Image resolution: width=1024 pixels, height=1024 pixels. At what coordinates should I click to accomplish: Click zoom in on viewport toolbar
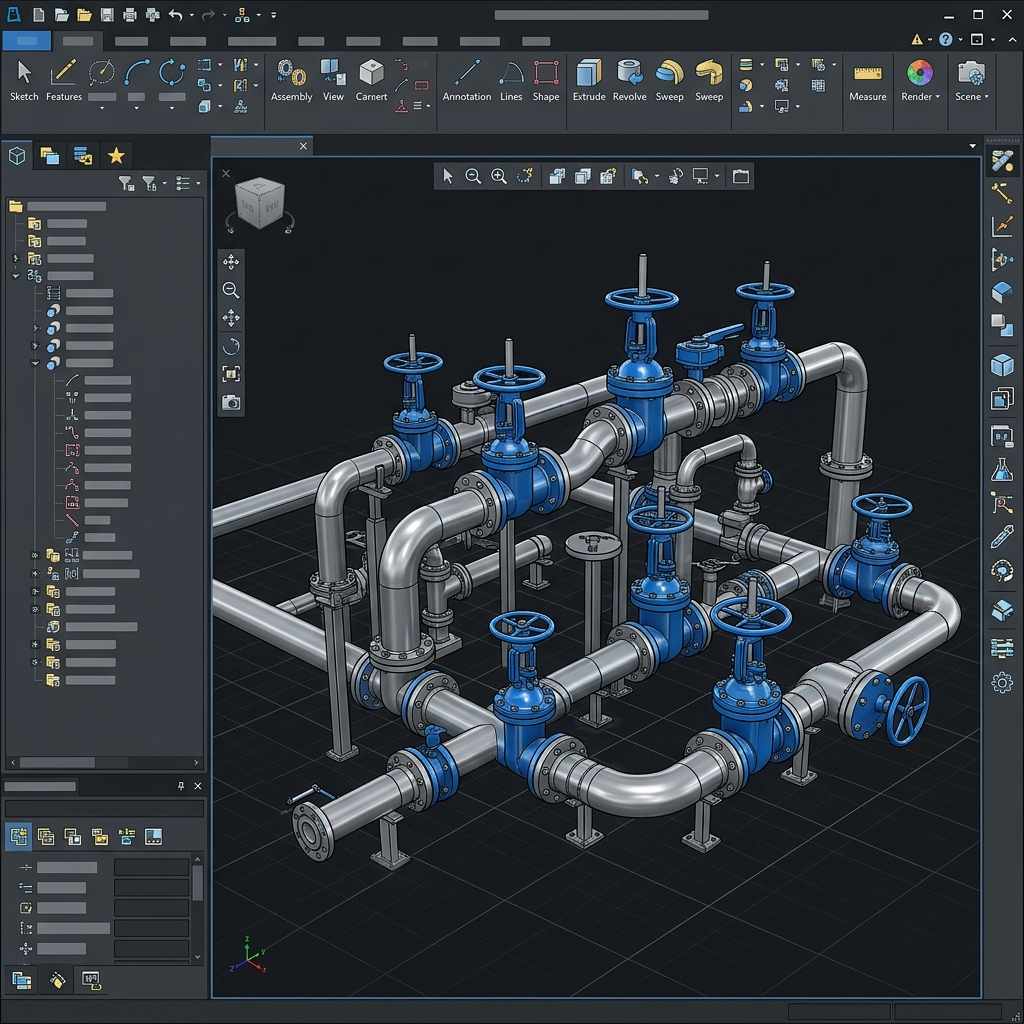point(499,176)
